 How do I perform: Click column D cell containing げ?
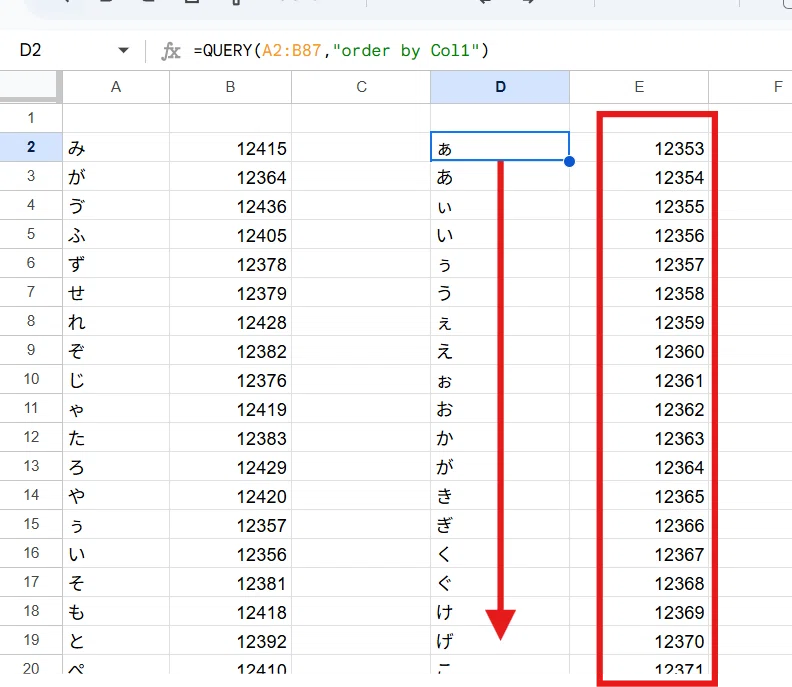click(500, 640)
